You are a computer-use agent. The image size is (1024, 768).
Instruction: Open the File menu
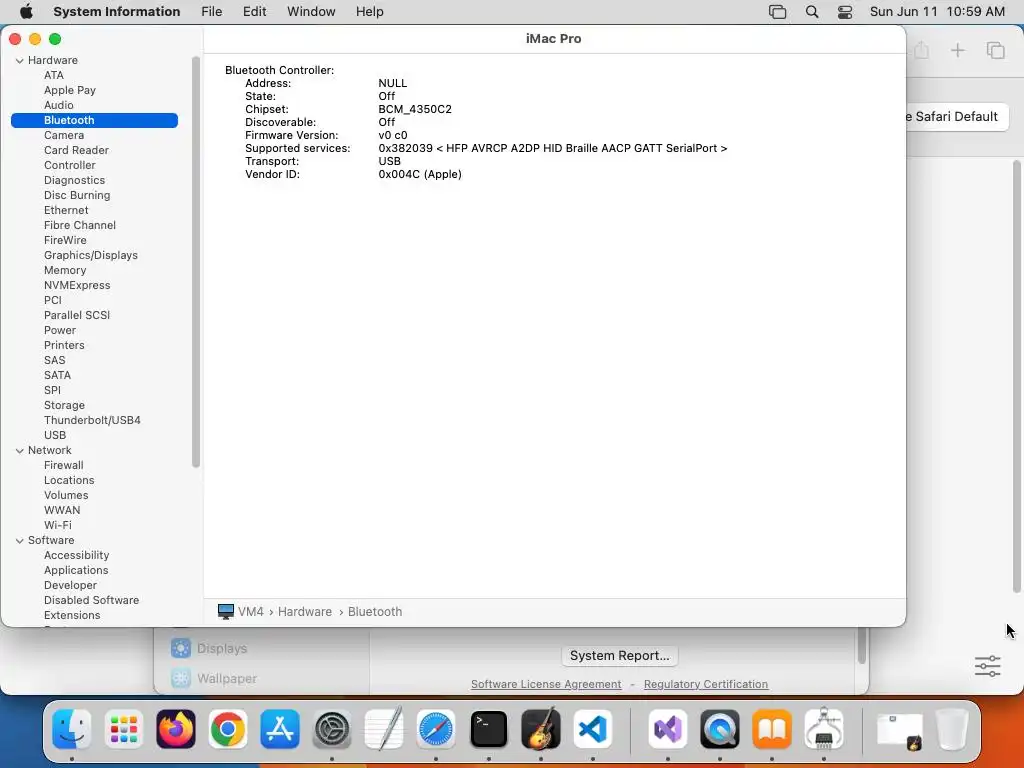click(x=212, y=12)
